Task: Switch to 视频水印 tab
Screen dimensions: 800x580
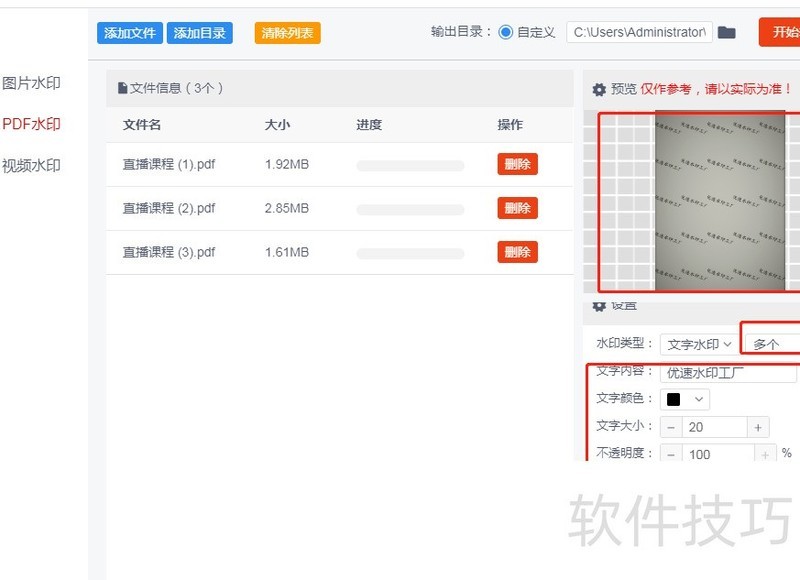Action: [31, 165]
